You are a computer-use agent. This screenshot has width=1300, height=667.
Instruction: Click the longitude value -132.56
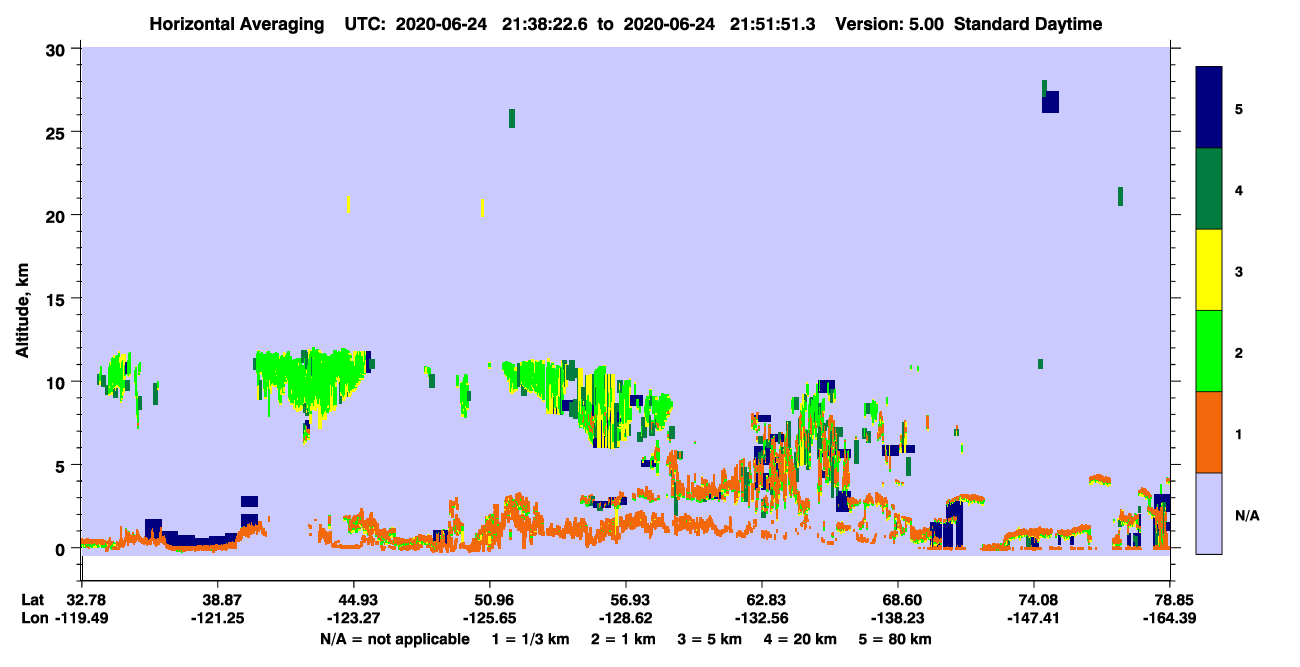point(762,619)
